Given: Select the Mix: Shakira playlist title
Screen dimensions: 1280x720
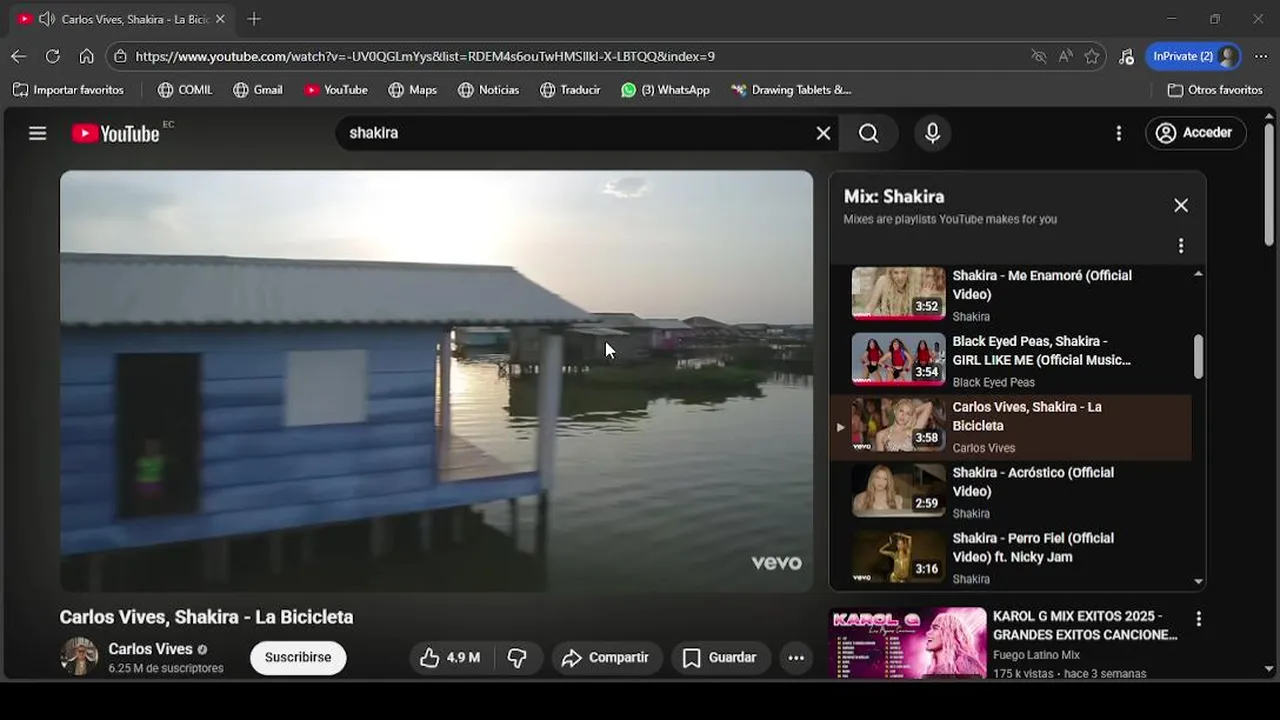Looking at the screenshot, I should coord(894,197).
